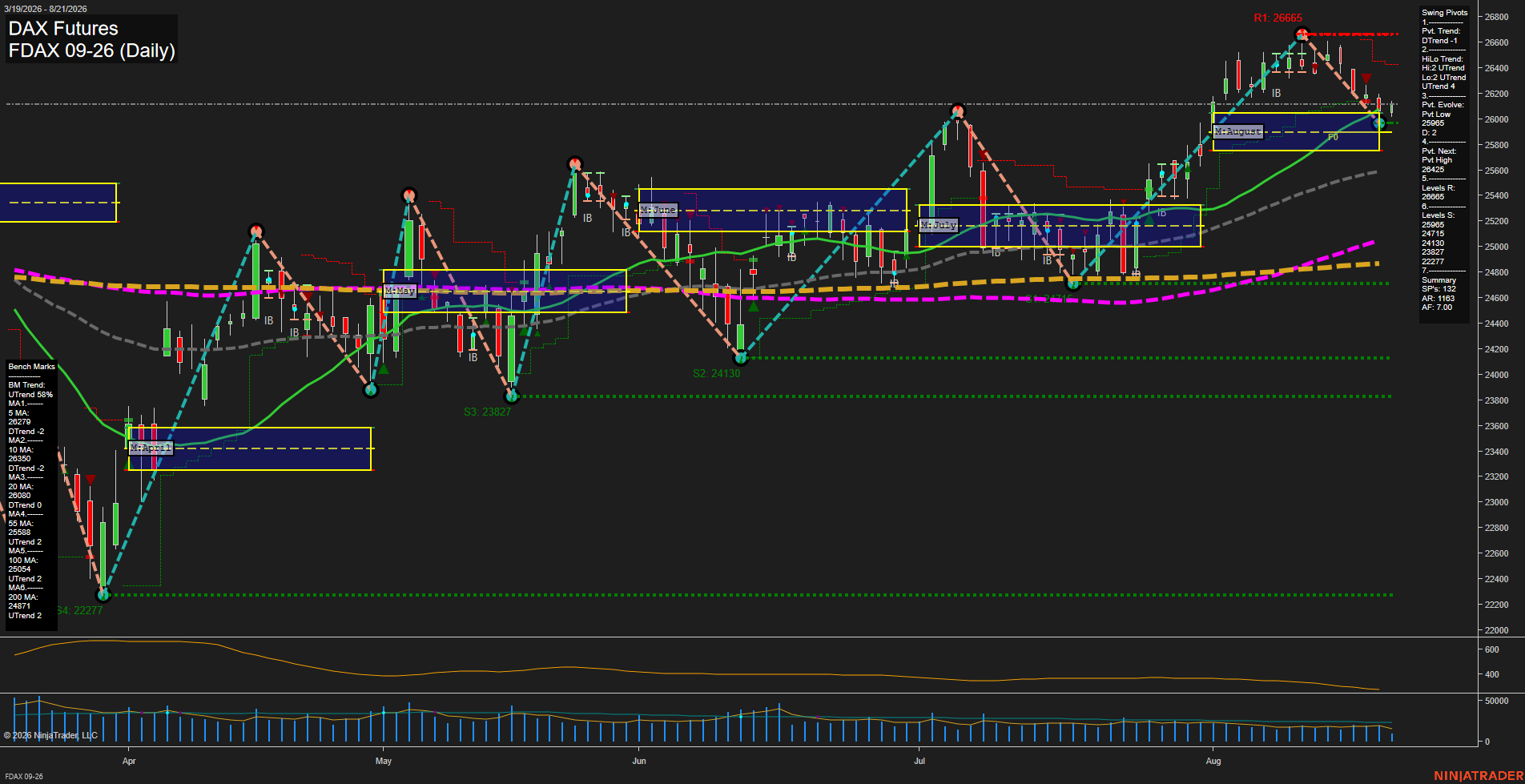Screen dimensions: 1525x784
Task: Select the FDAX 09-26 tab at bottom
Action: (24, 777)
